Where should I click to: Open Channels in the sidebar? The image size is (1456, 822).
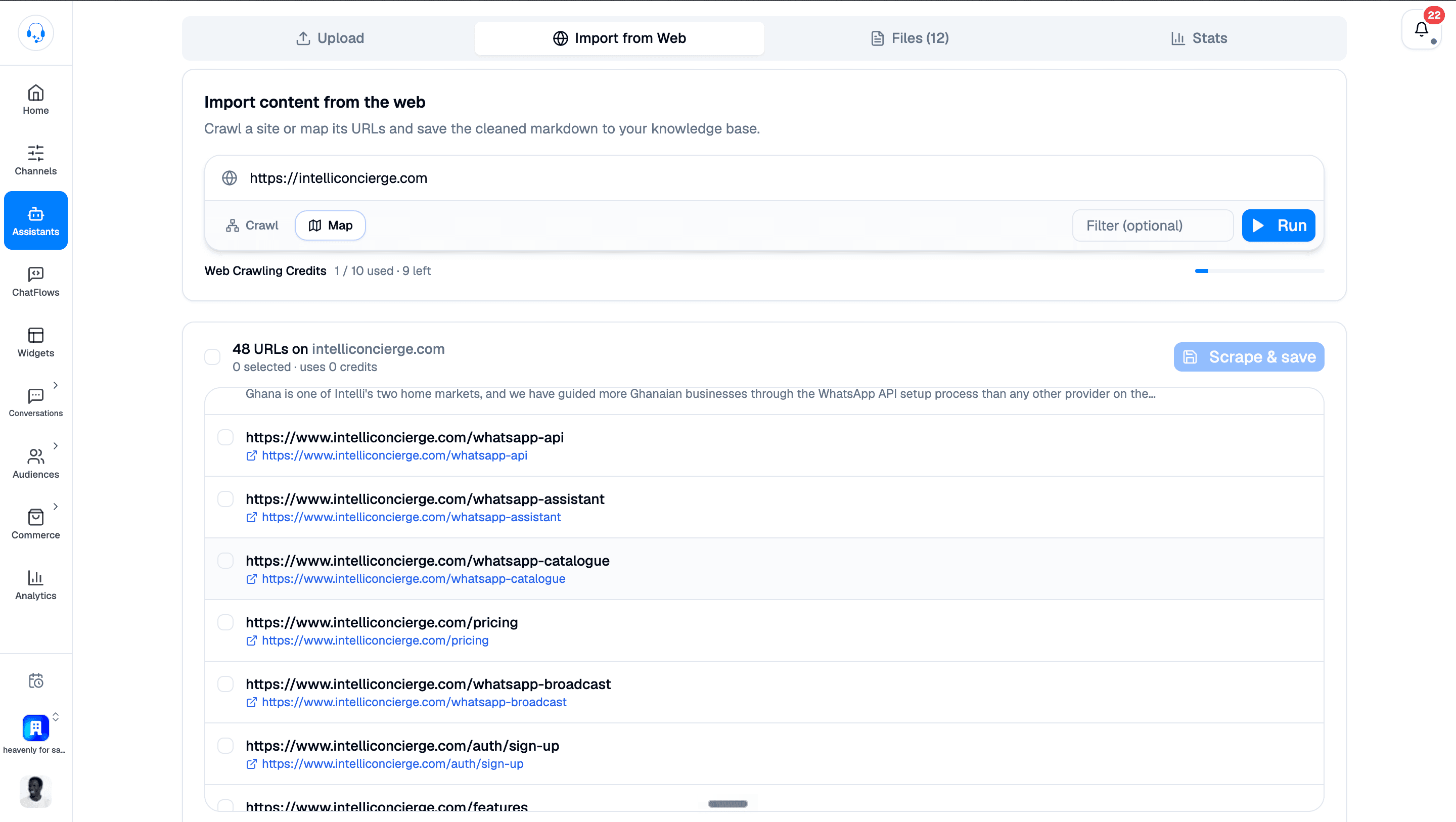coord(35,160)
